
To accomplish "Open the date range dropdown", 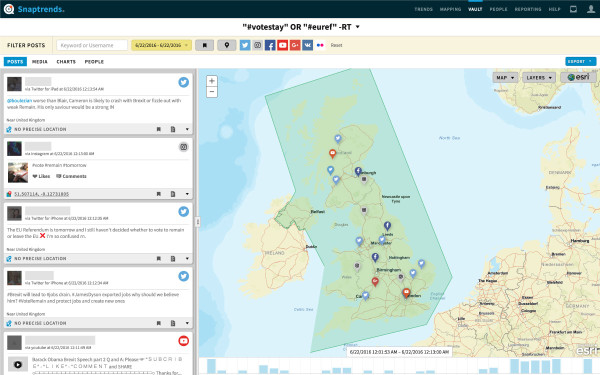I will coord(161,45).
